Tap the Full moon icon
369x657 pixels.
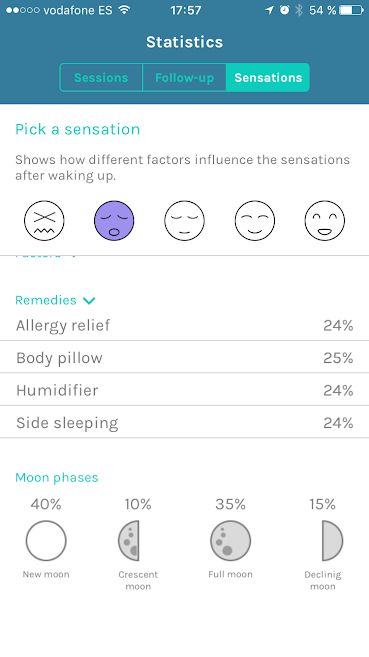(230, 541)
